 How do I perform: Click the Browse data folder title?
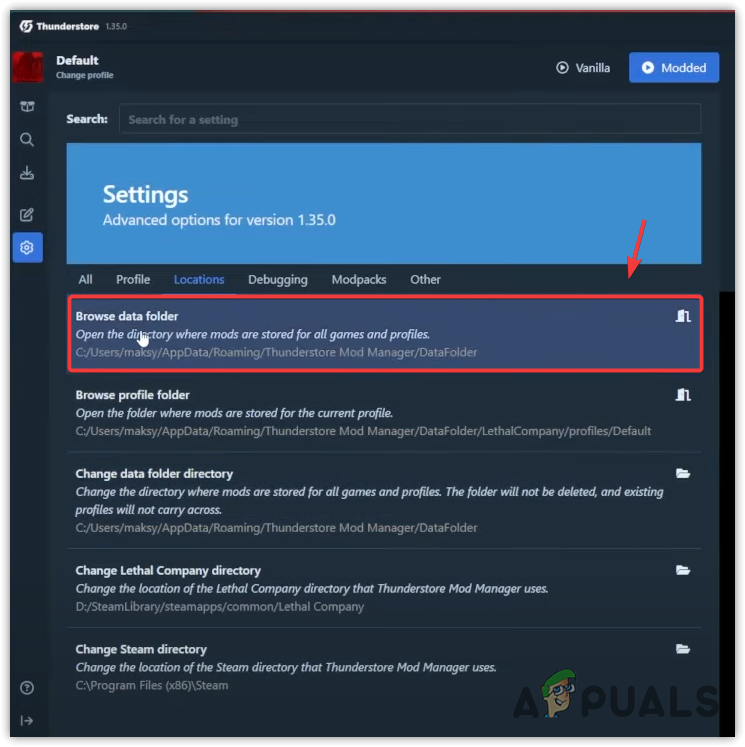click(x=127, y=316)
